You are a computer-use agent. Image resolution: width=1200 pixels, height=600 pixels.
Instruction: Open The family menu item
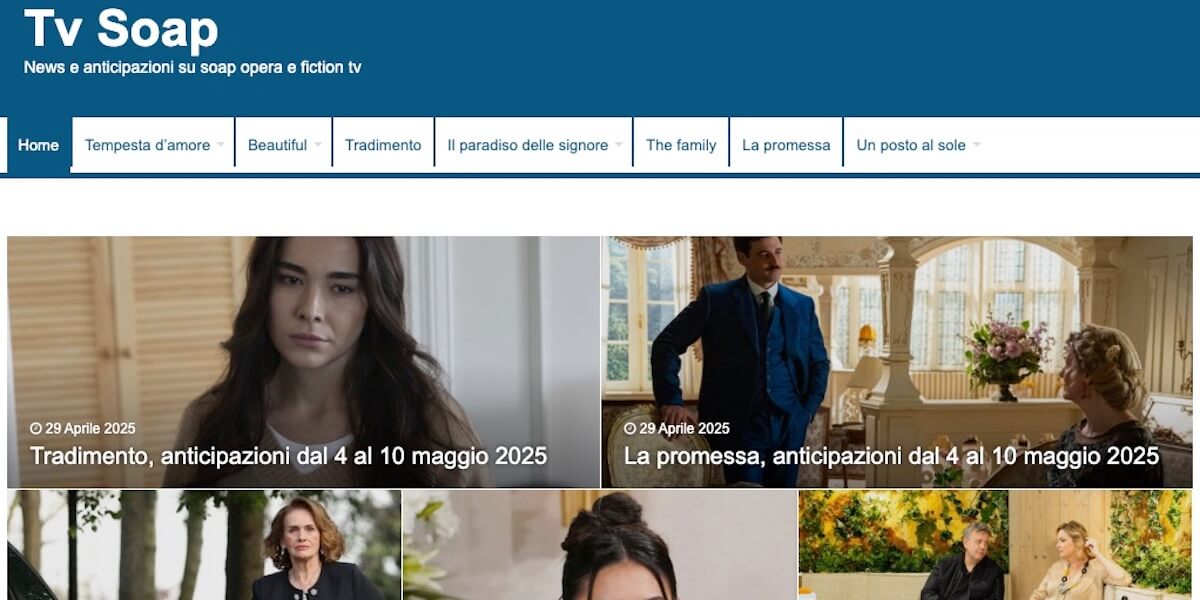681,145
